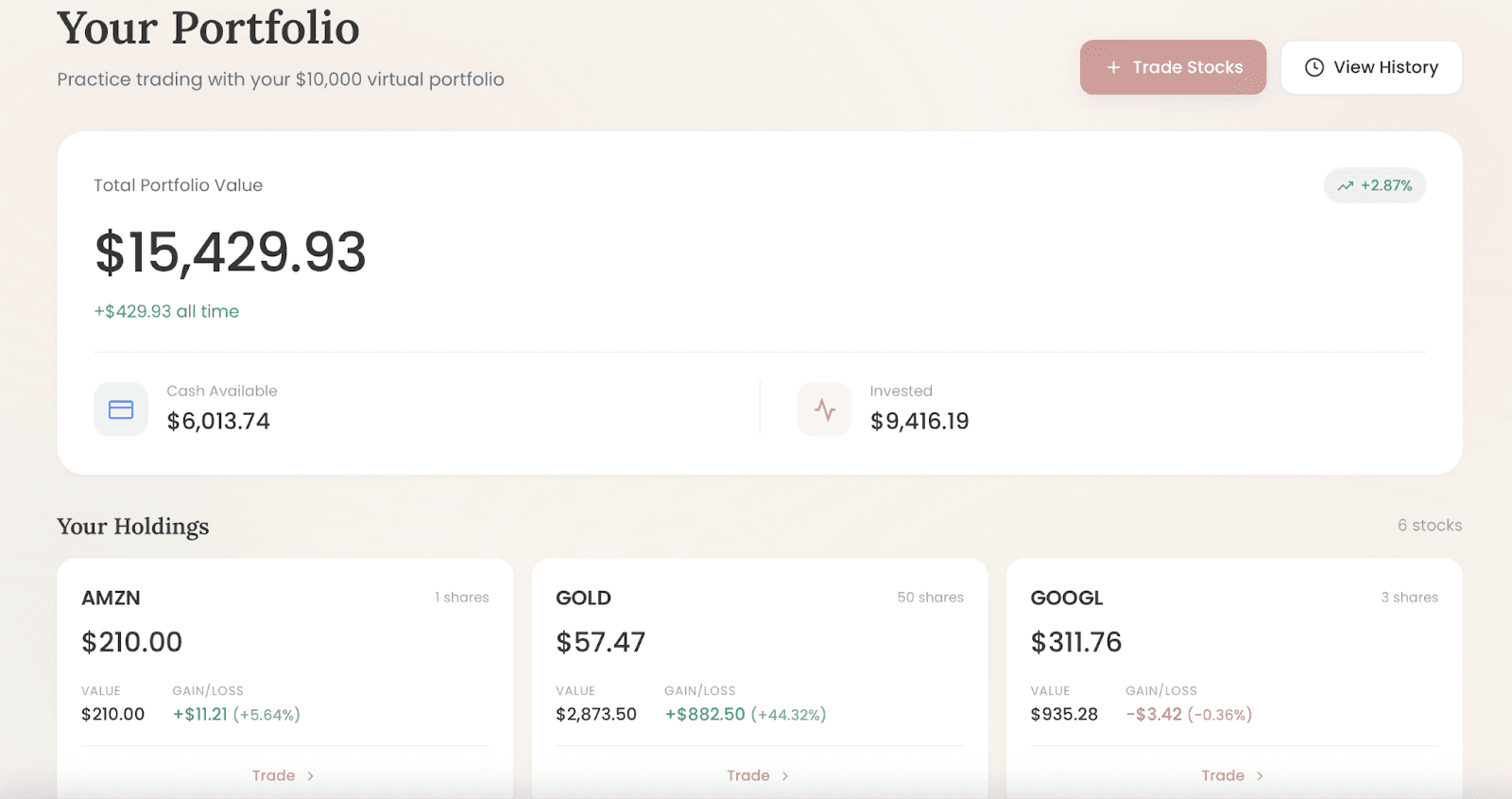Viewport: 1512px width, 799px height.
Task: Click the clock icon in View History
Action: click(x=1314, y=67)
